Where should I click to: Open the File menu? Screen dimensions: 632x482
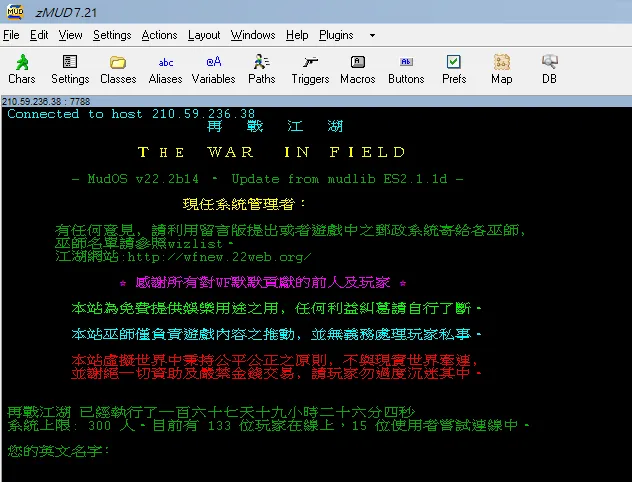[x=11, y=35]
